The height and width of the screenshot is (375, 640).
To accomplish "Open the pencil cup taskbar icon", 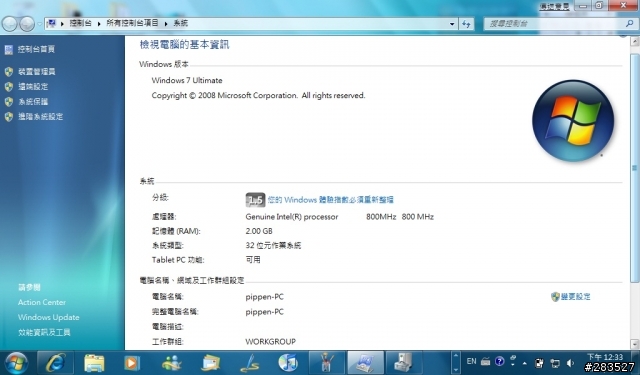I will click(327, 363).
